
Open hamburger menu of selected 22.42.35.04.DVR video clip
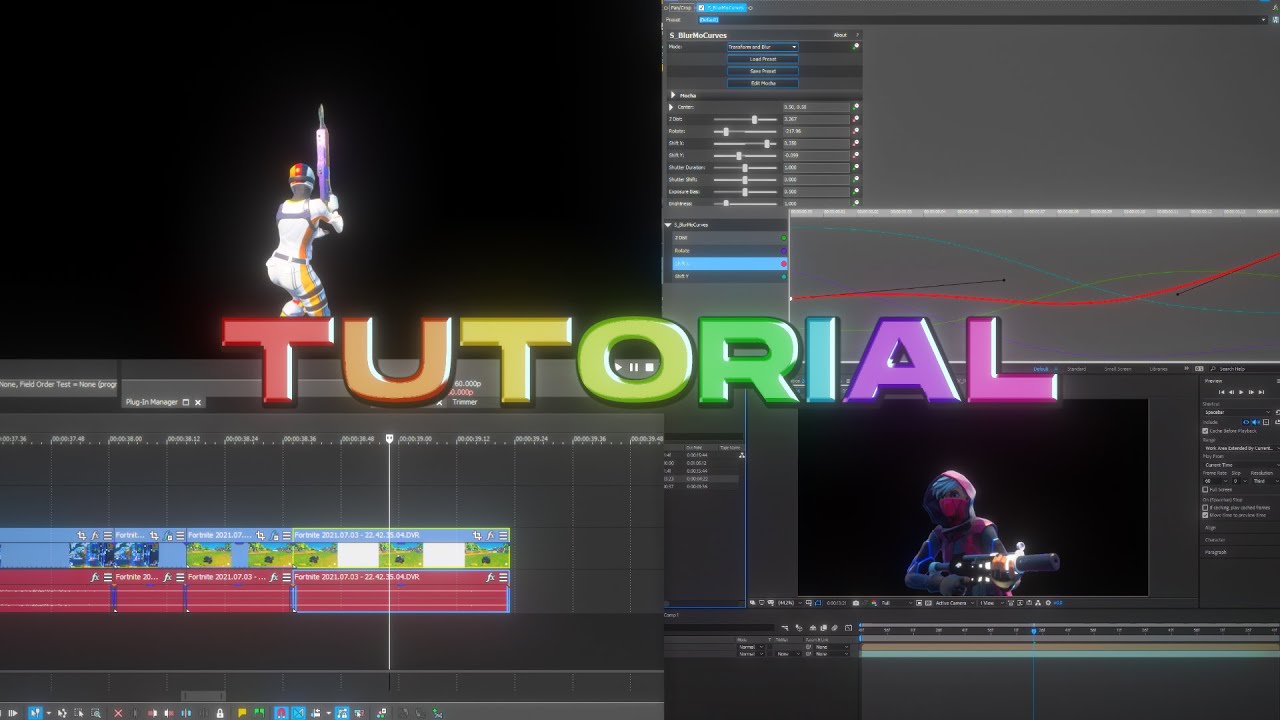(x=503, y=536)
